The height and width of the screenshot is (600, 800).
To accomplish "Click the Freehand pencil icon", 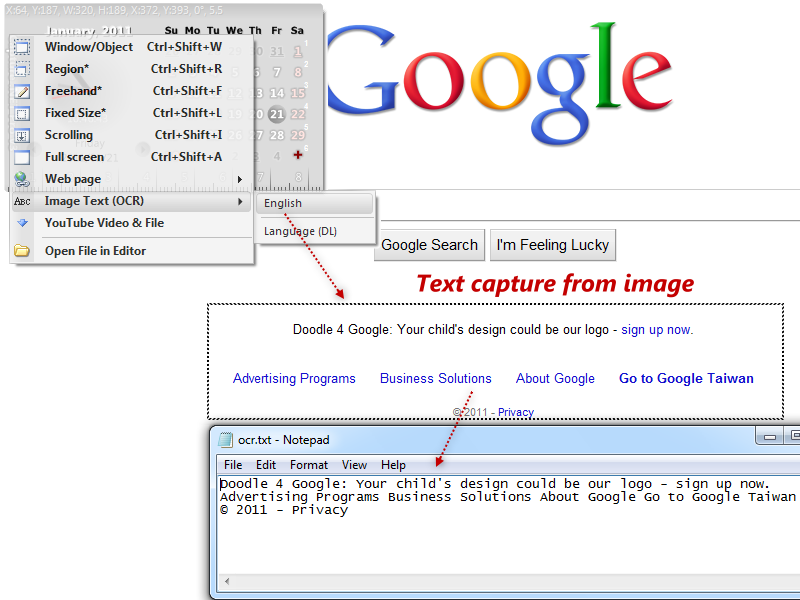I will pos(22,91).
